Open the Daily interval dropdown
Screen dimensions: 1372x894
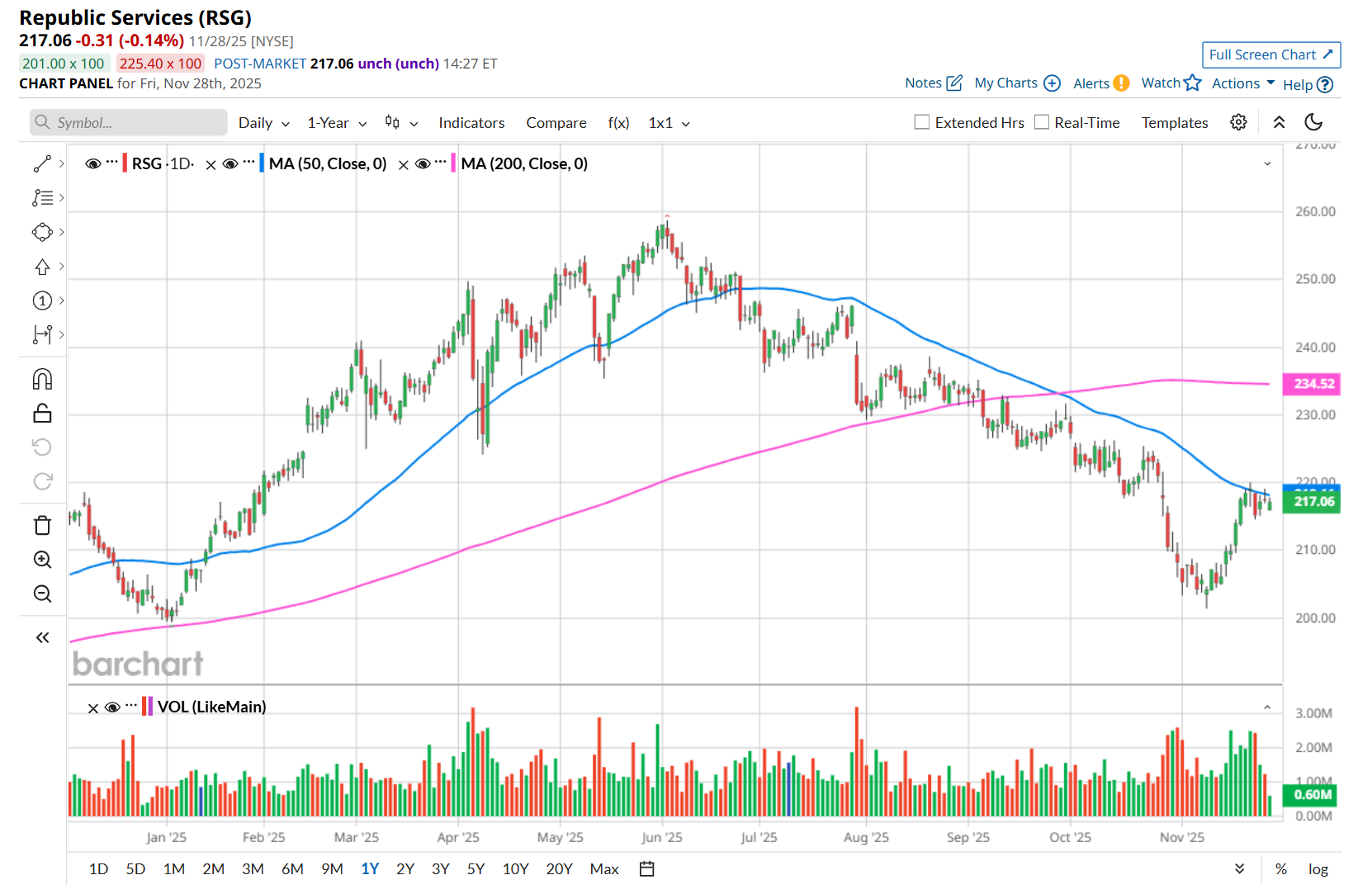[x=263, y=123]
